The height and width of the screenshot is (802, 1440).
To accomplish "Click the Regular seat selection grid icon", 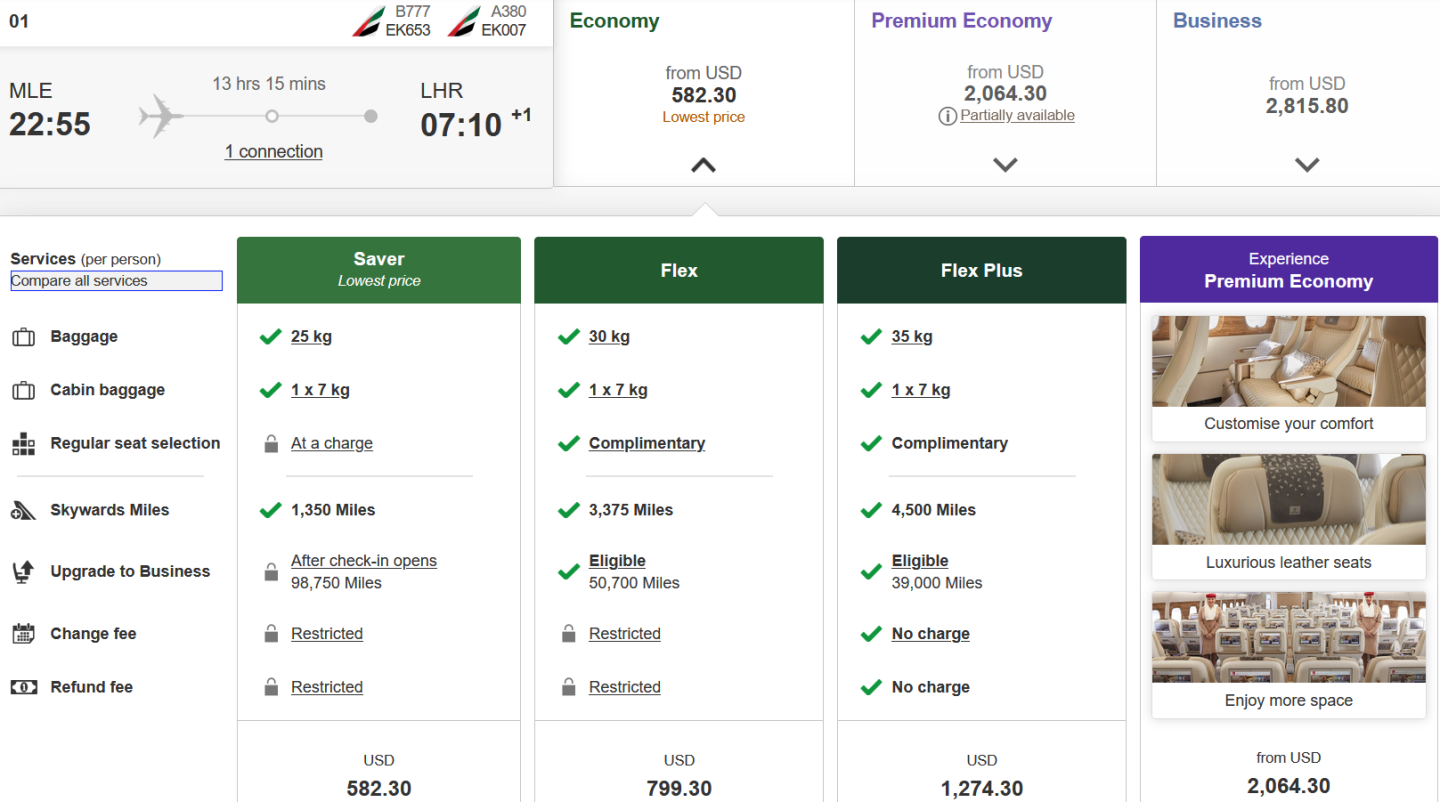I will (x=23, y=444).
